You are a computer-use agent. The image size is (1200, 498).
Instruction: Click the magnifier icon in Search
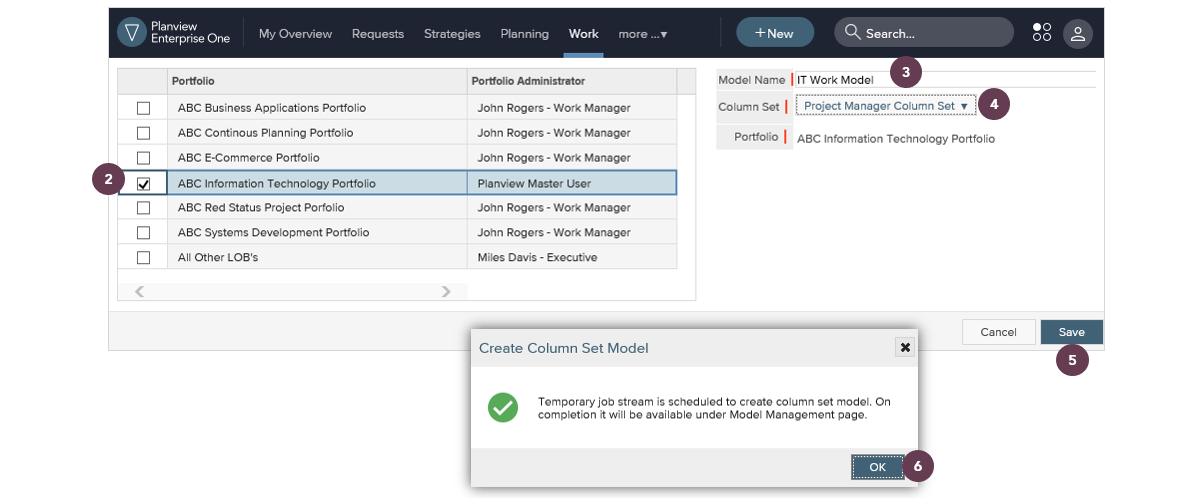click(x=853, y=33)
